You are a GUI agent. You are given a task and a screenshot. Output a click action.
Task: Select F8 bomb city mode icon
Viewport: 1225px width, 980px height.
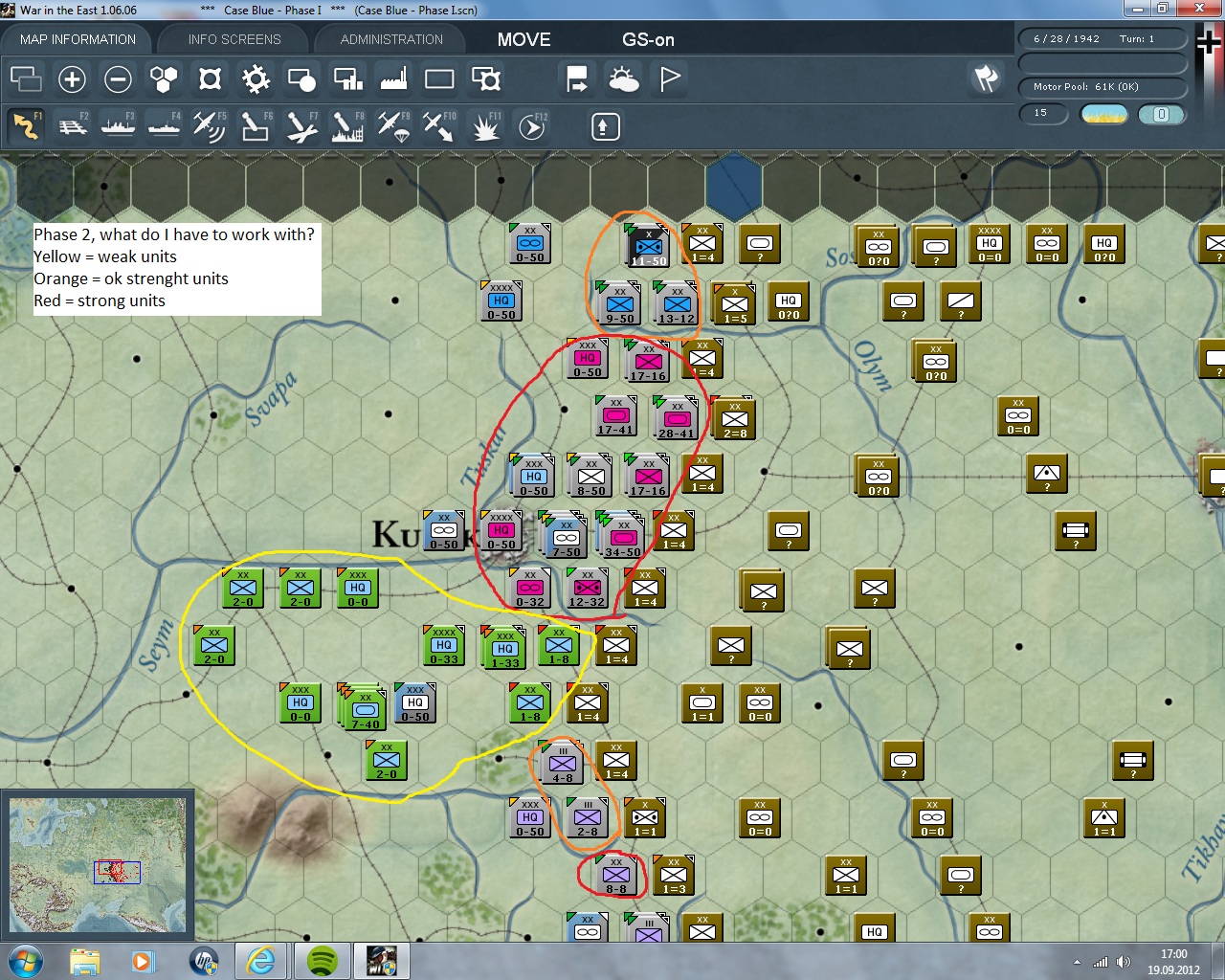point(347,125)
